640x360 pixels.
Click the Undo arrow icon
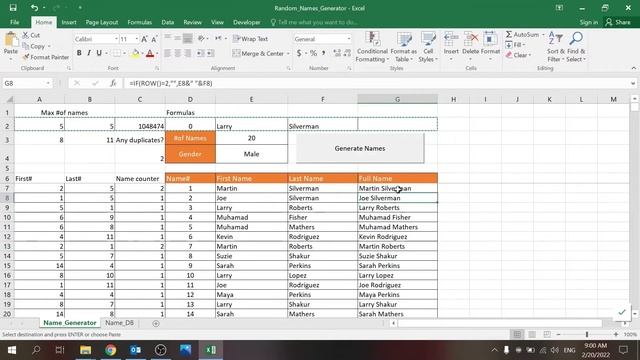point(34,8)
